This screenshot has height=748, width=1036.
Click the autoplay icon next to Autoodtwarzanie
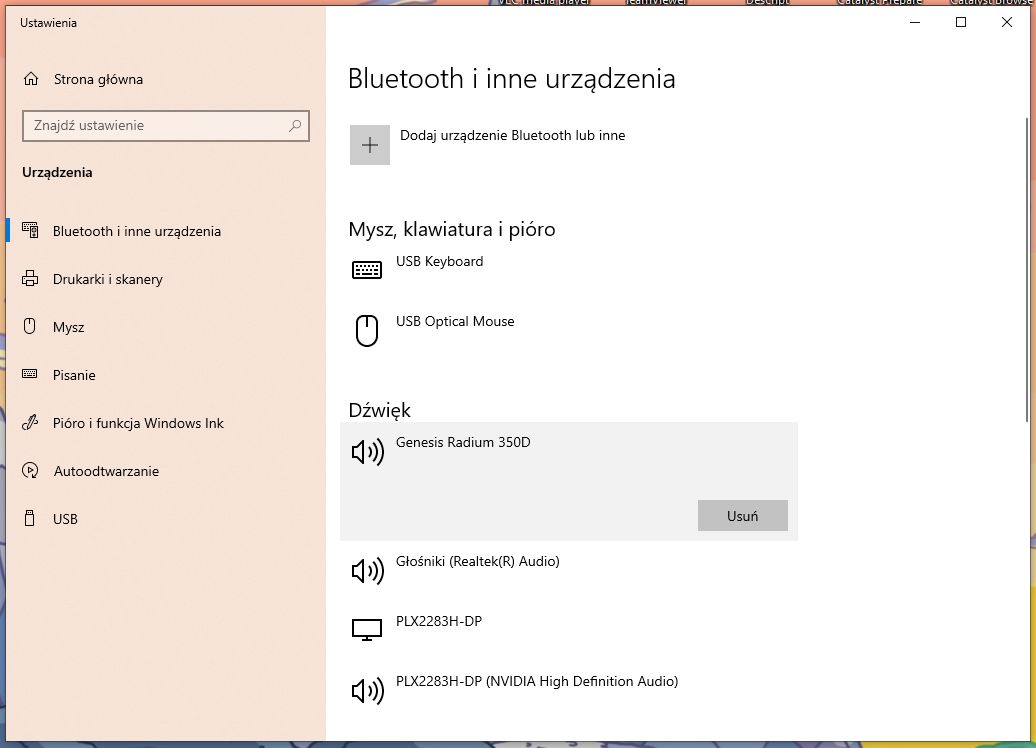(x=30, y=470)
